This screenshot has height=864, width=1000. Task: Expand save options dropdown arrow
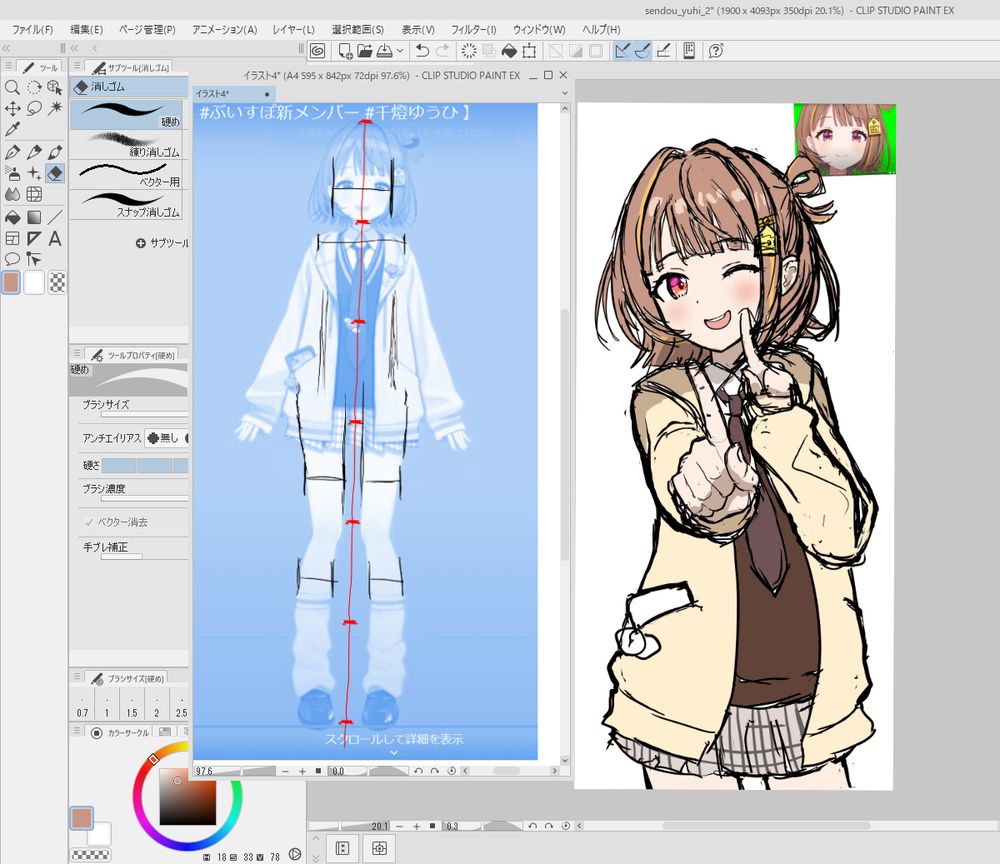point(400,51)
